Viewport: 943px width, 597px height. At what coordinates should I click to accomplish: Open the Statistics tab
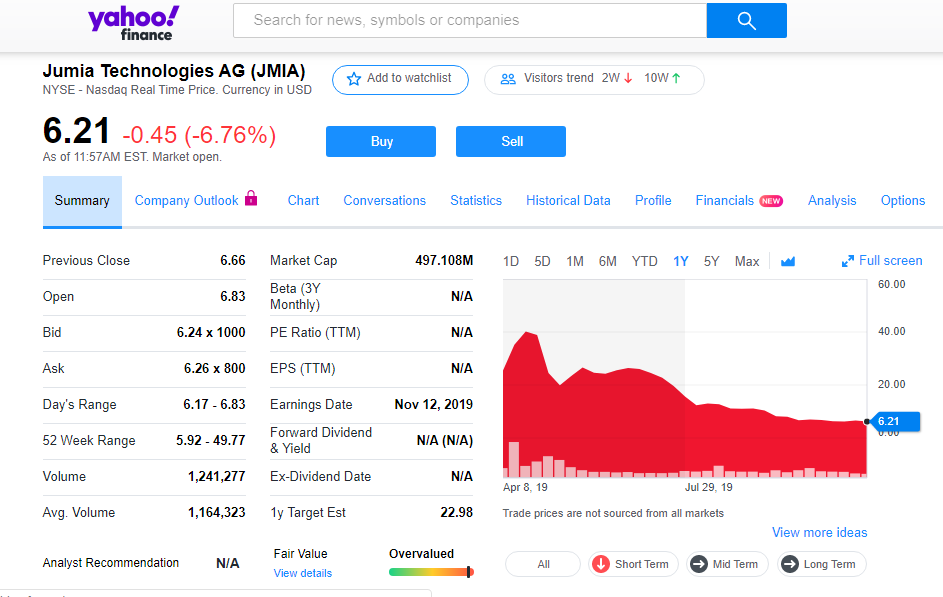[x=476, y=200]
